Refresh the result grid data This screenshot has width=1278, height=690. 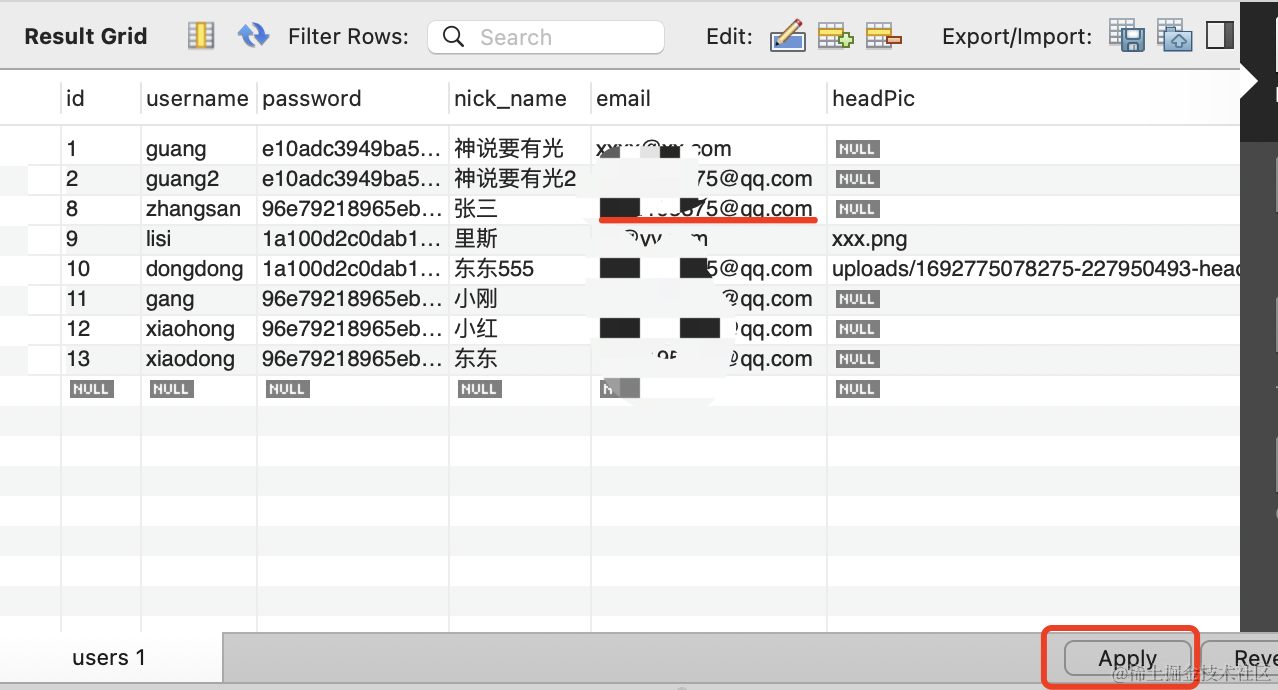(253, 37)
